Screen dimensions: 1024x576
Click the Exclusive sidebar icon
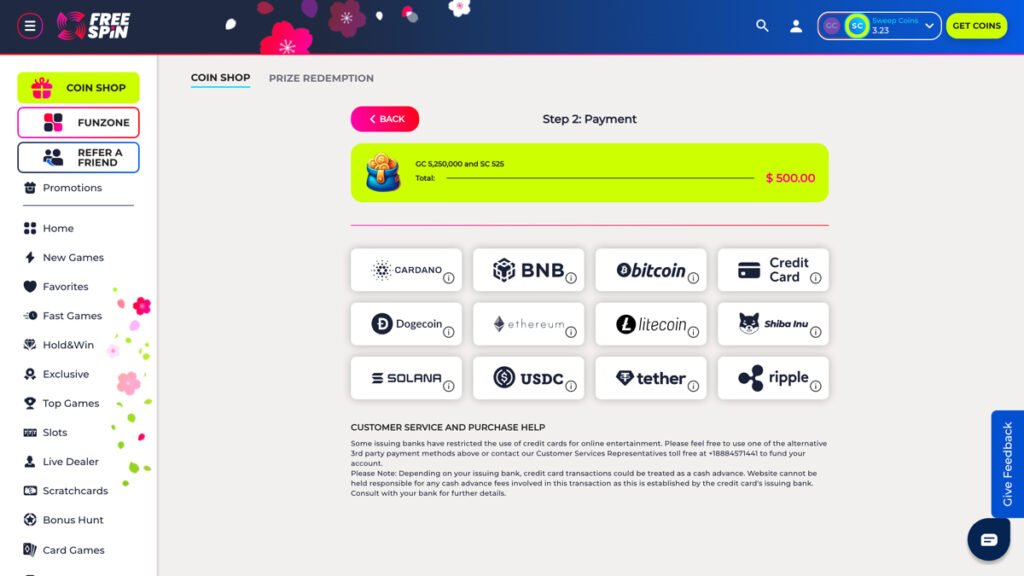(x=30, y=374)
